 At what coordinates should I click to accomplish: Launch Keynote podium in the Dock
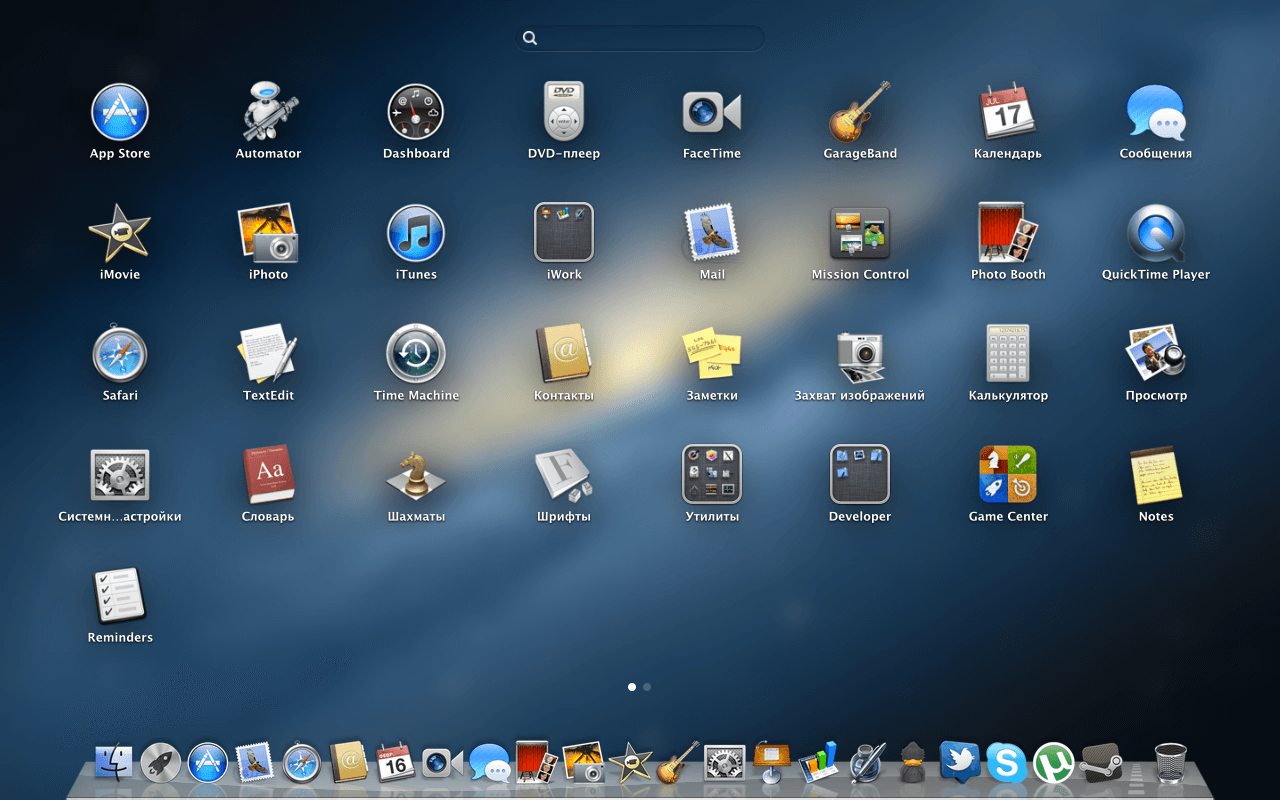coord(771,763)
